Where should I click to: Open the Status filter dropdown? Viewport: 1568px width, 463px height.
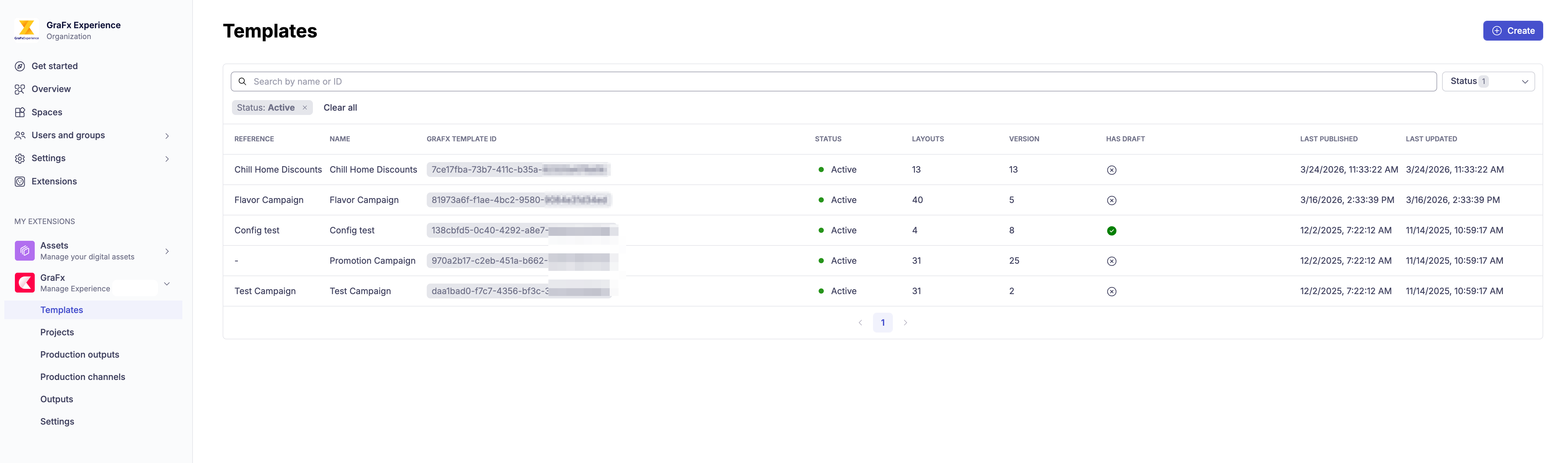[x=1488, y=81]
